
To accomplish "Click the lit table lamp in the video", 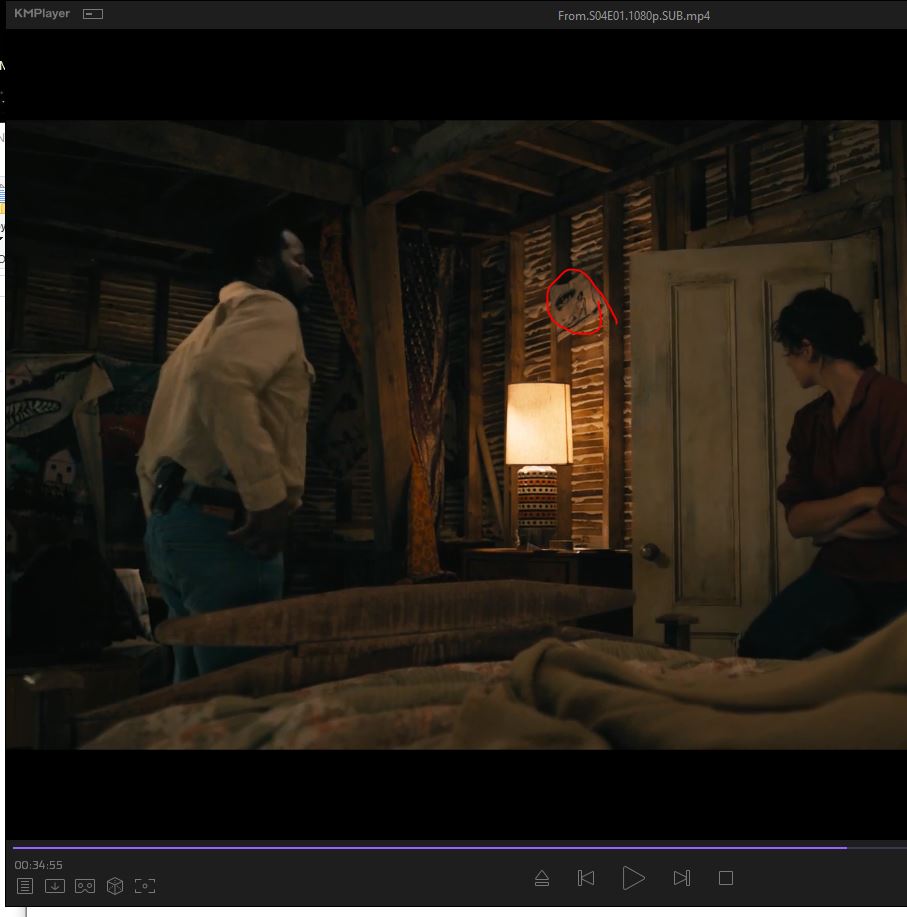I will [x=539, y=464].
